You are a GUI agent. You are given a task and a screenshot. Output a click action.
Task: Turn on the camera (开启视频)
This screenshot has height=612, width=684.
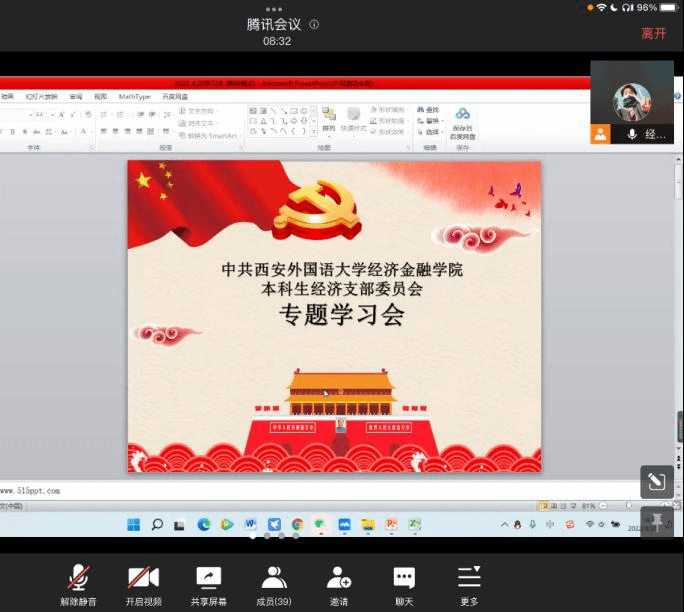click(143, 584)
